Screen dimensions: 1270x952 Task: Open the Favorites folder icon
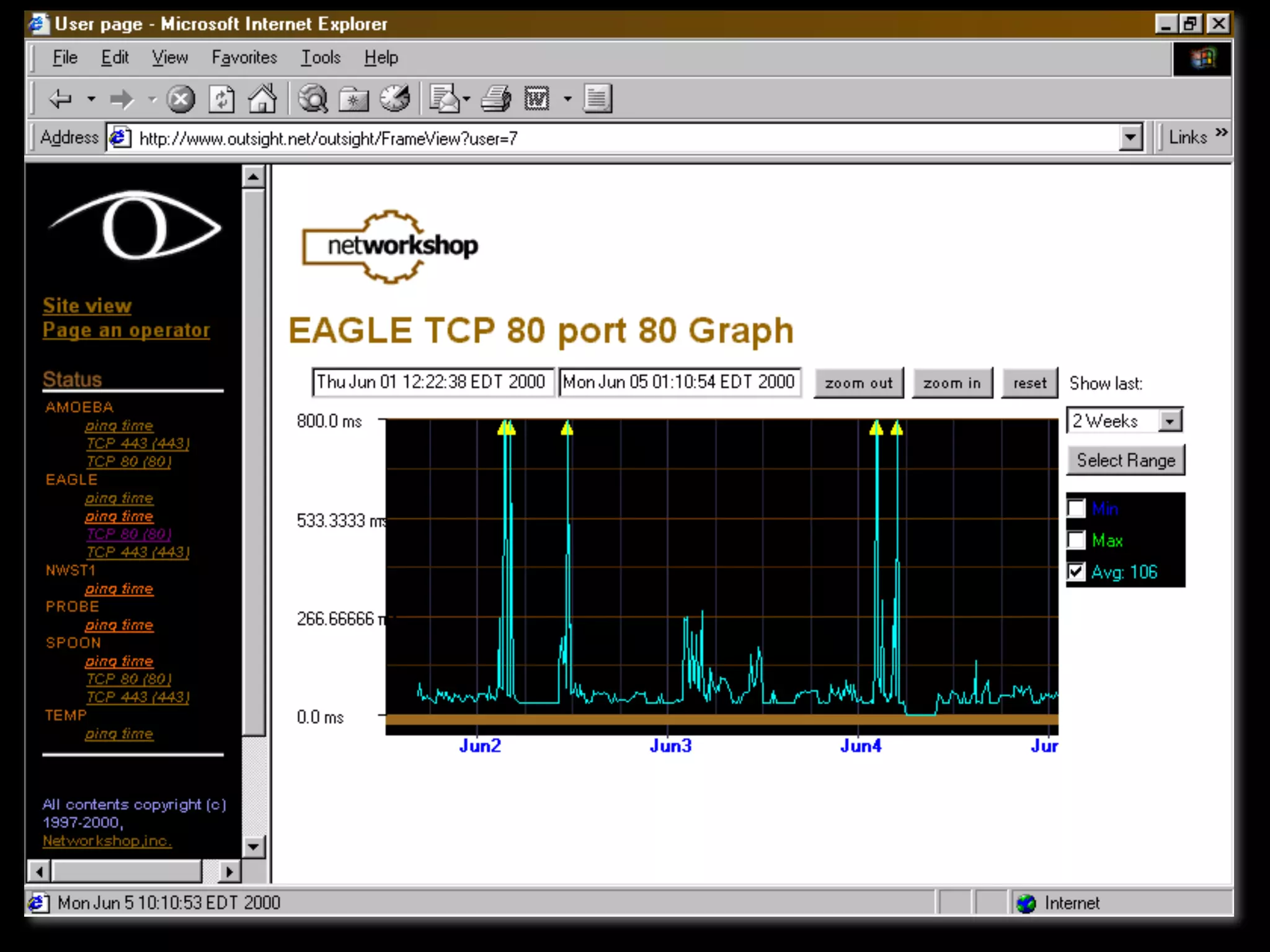click(x=353, y=99)
